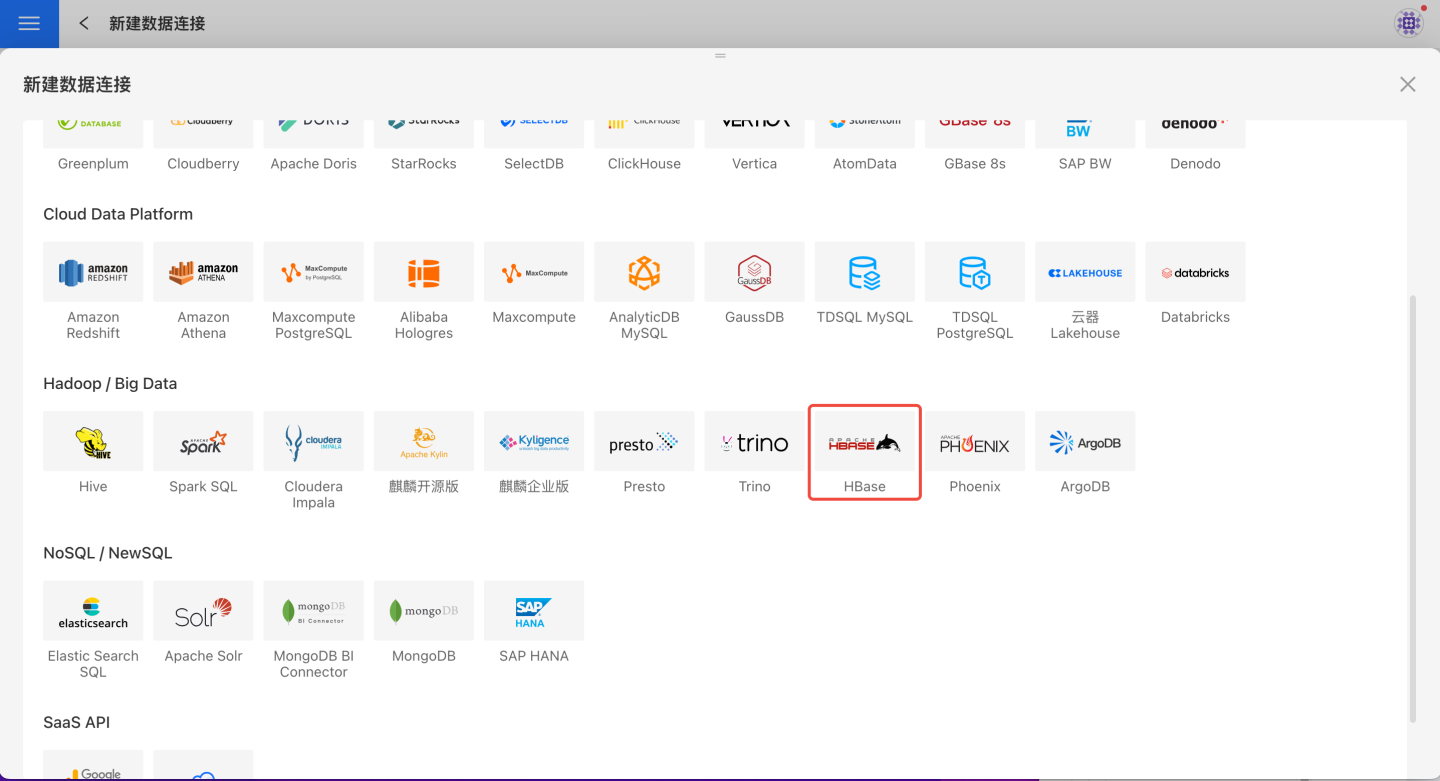Select the Trino connector tile
This screenshot has width=1440, height=781.
[x=754, y=442]
